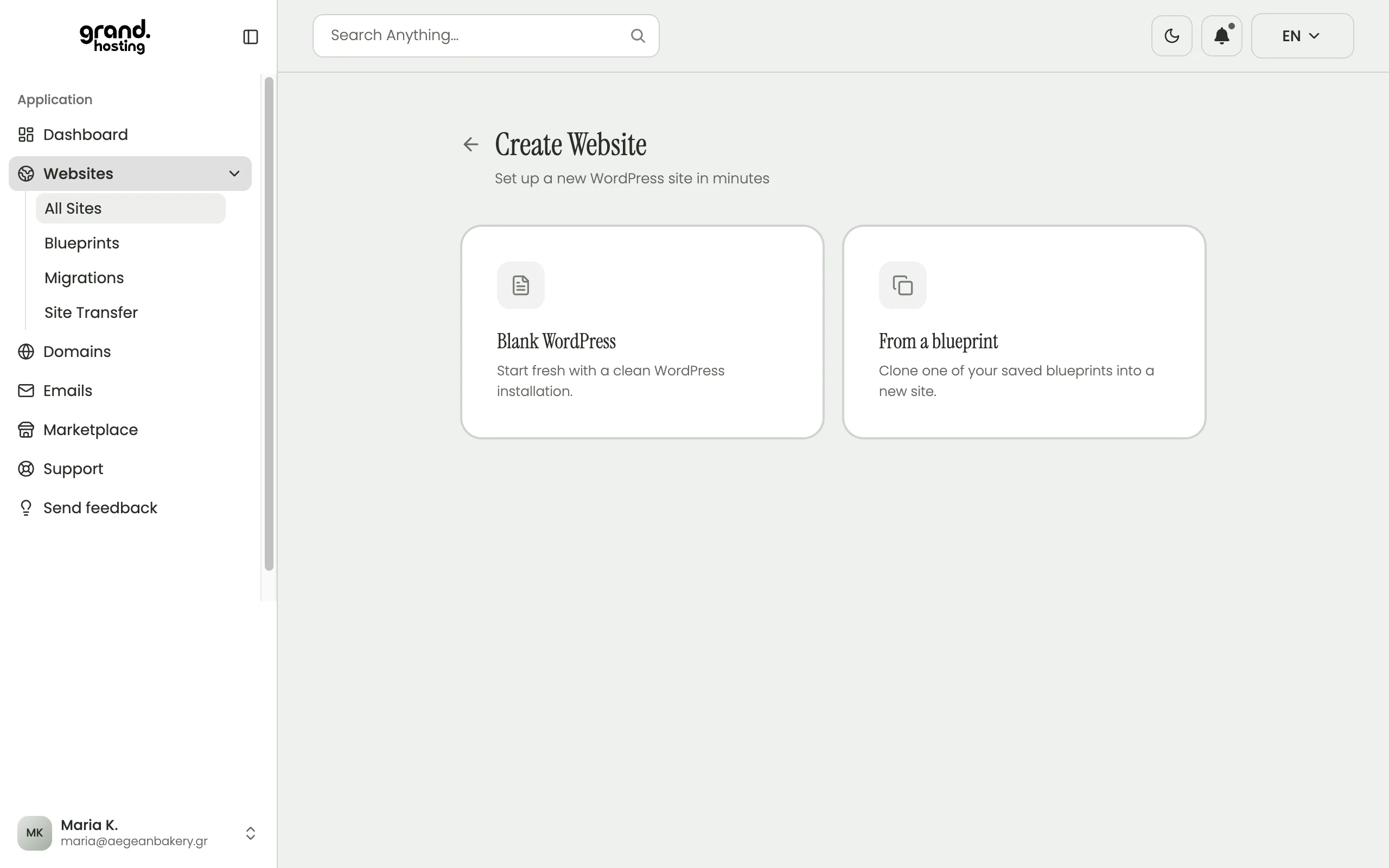Viewport: 1389px width, 868px height.
Task: Collapse the sidebar panel icon
Action: point(250,37)
